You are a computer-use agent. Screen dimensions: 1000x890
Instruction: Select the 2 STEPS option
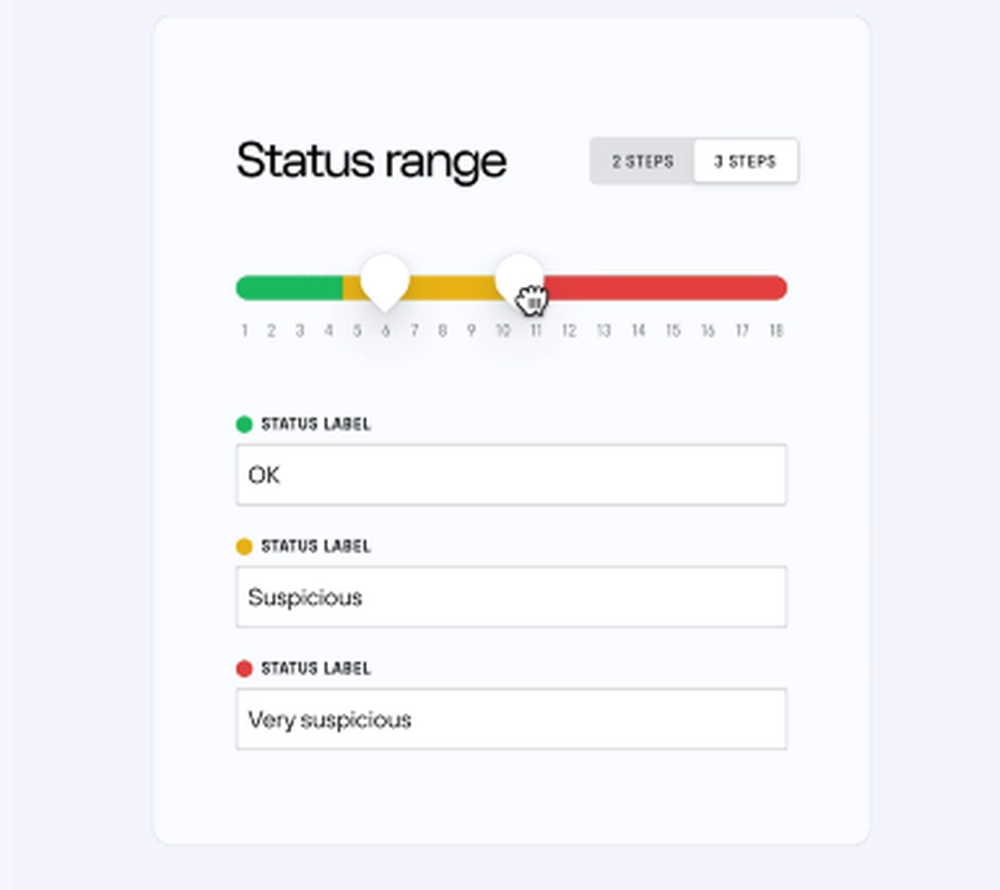tap(642, 161)
